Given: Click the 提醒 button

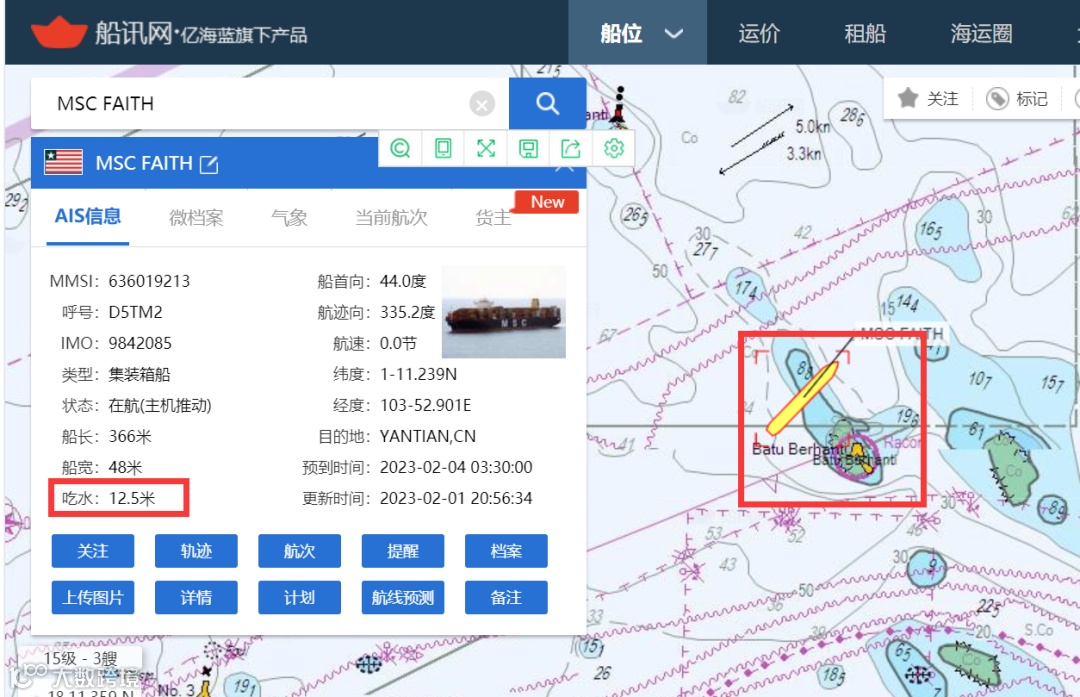Looking at the screenshot, I should 403,551.
